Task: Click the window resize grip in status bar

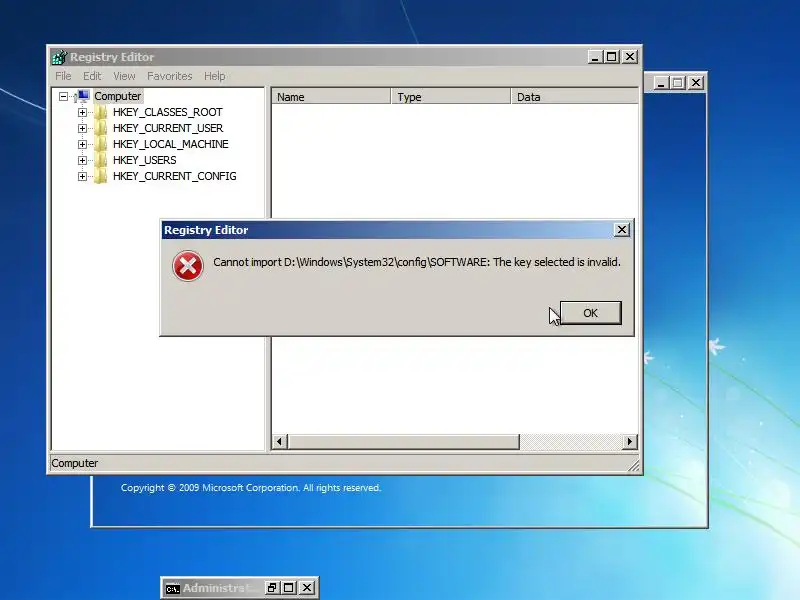Action: click(634, 465)
